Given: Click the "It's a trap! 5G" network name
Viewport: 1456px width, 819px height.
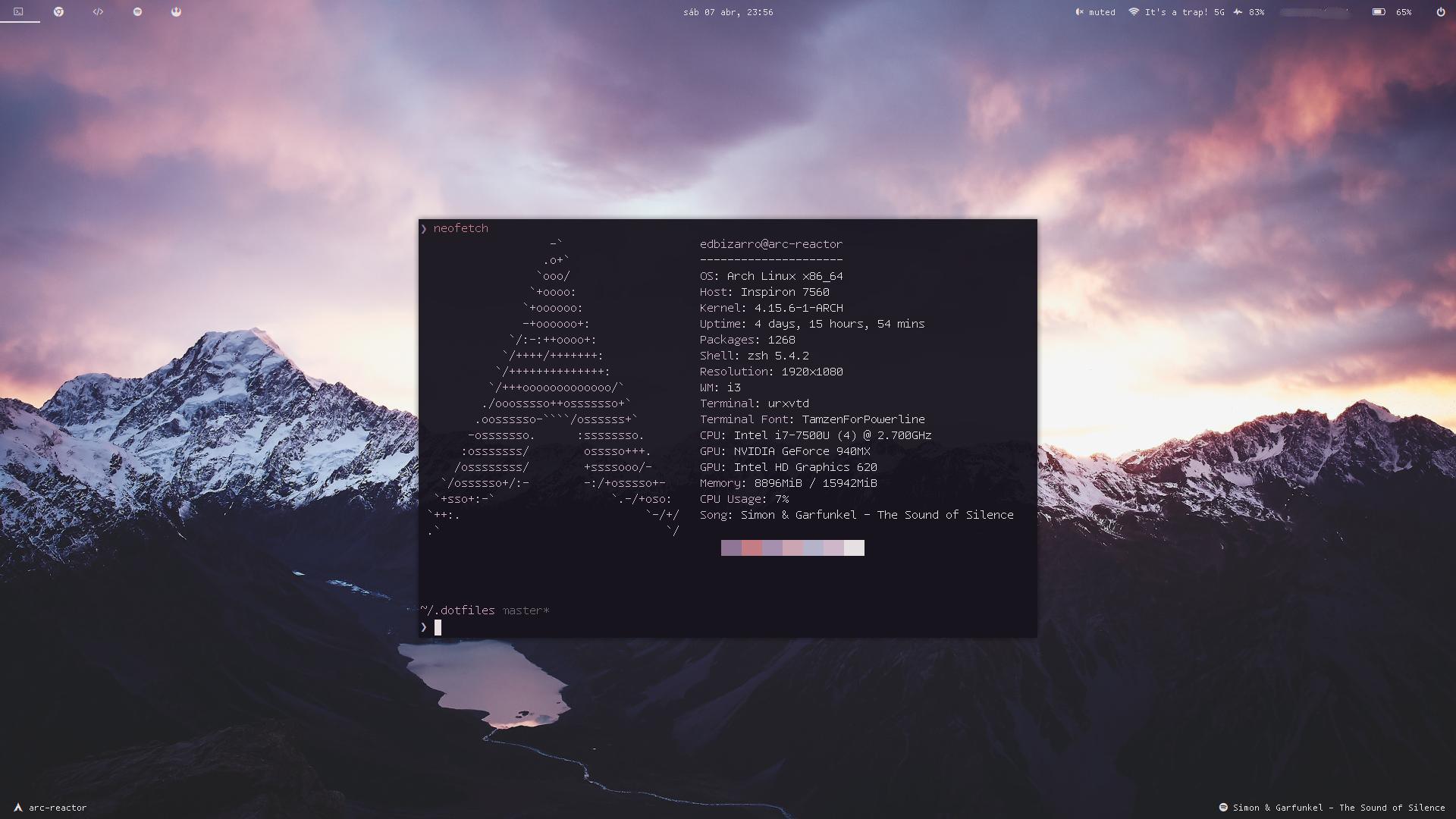Looking at the screenshot, I should click(x=1184, y=12).
